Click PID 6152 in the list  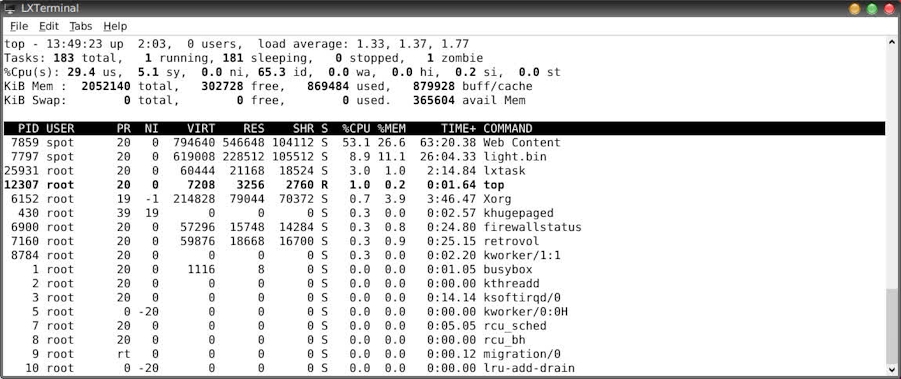click(25, 199)
